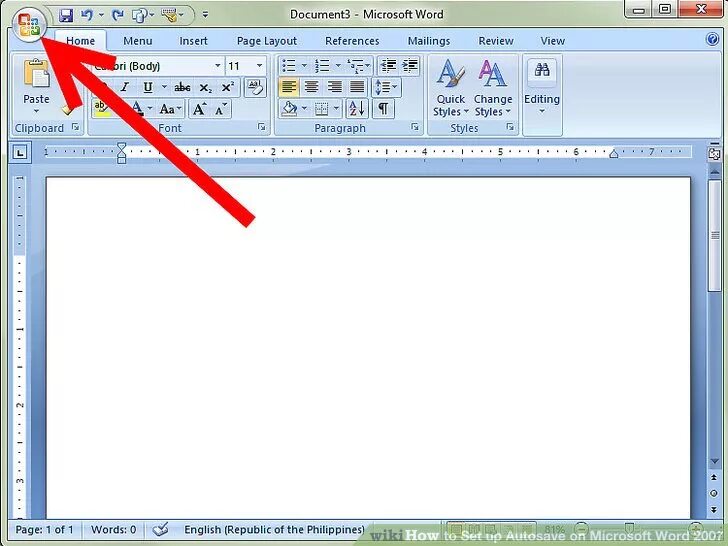Save the document using the floppy disk icon

pyautogui.click(x=66, y=15)
